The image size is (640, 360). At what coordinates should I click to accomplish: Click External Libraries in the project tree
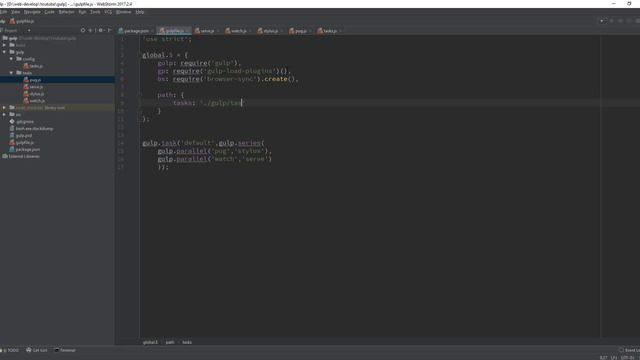tap(21, 156)
